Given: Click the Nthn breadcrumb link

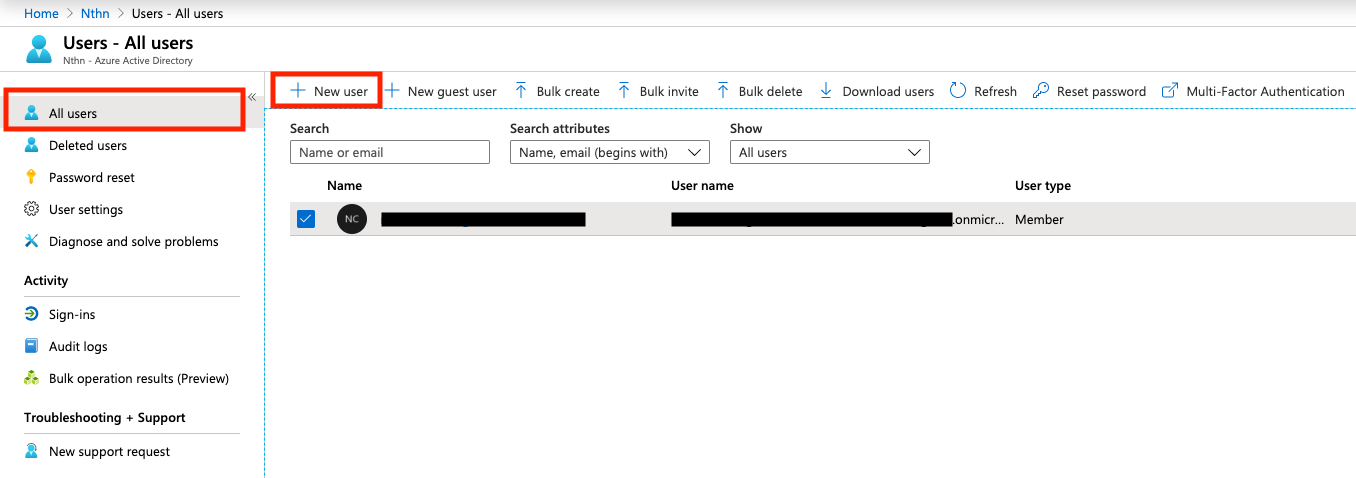Looking at the screenshot, I should tap(95, 13).
